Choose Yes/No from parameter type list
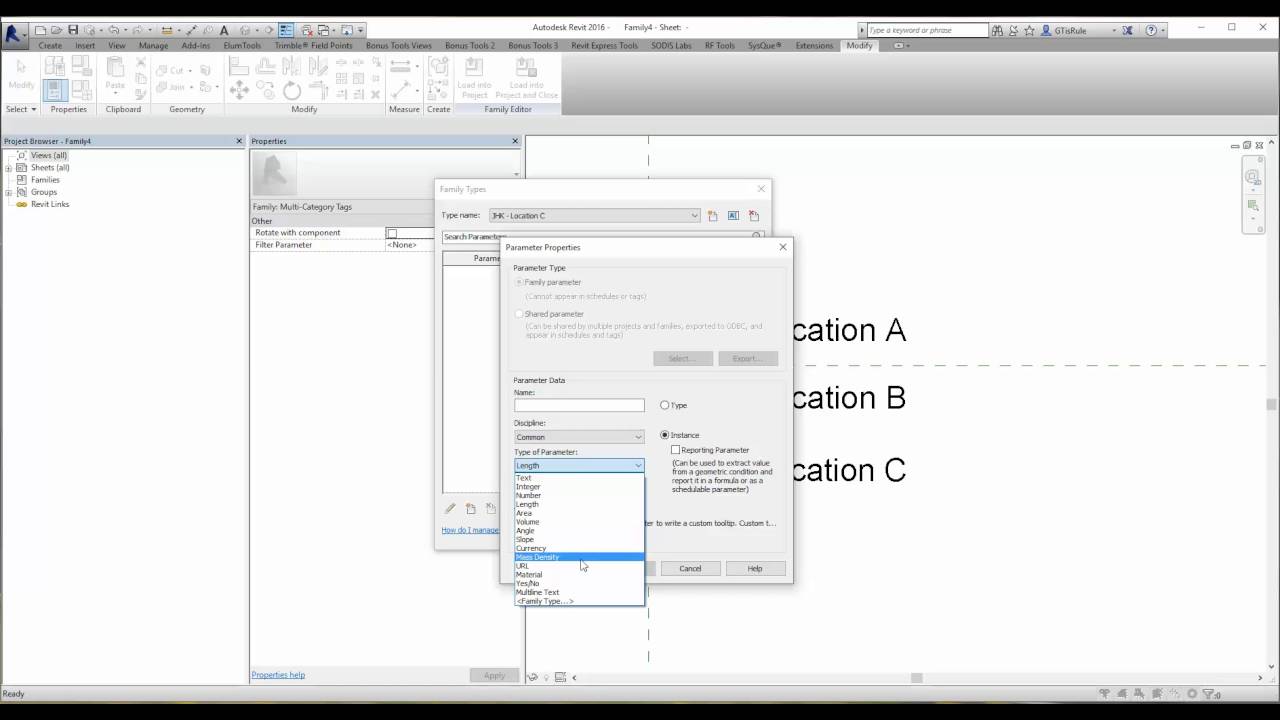 coord(579,583)
